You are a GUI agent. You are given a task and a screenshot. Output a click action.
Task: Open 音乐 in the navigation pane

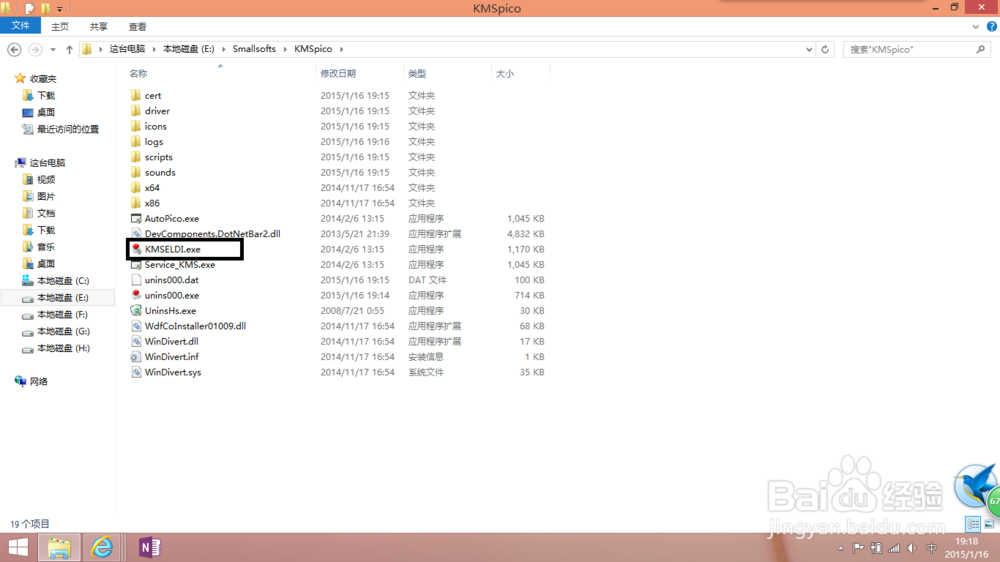coord(46,247)
